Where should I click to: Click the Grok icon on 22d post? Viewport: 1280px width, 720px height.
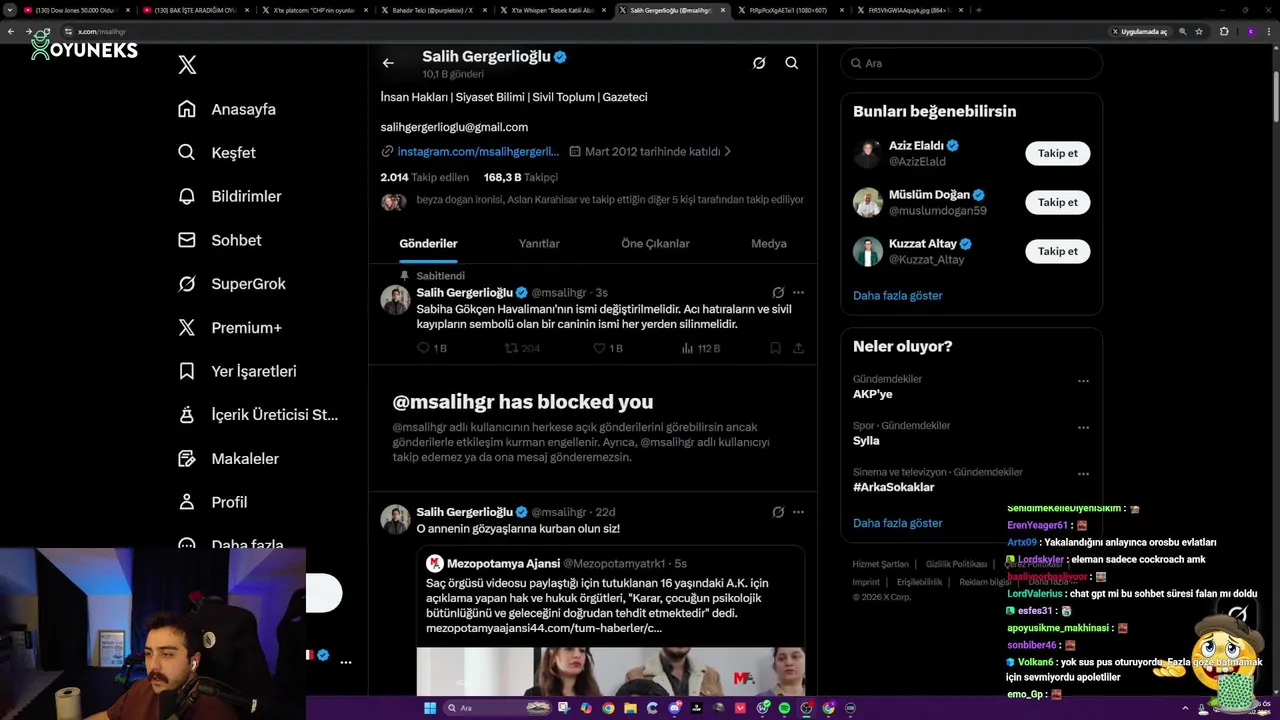[x=778, y=512]
